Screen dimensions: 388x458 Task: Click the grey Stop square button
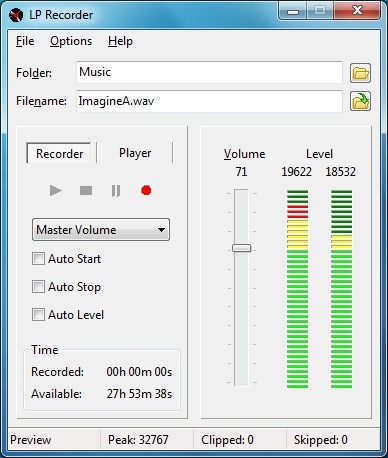point(86,191)
